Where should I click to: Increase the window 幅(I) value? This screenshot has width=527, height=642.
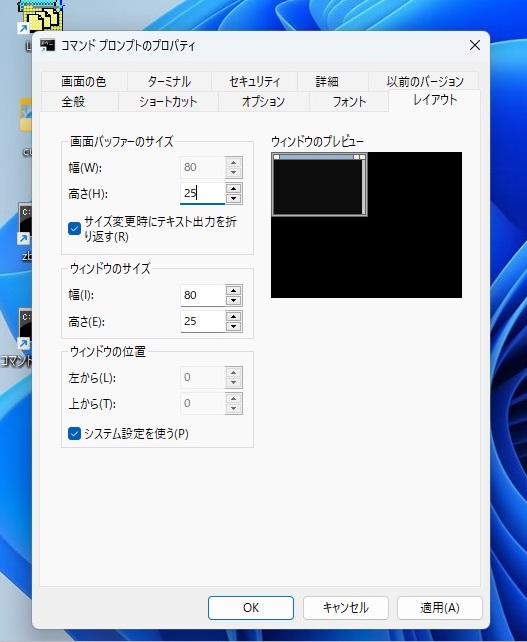[234, 290]
